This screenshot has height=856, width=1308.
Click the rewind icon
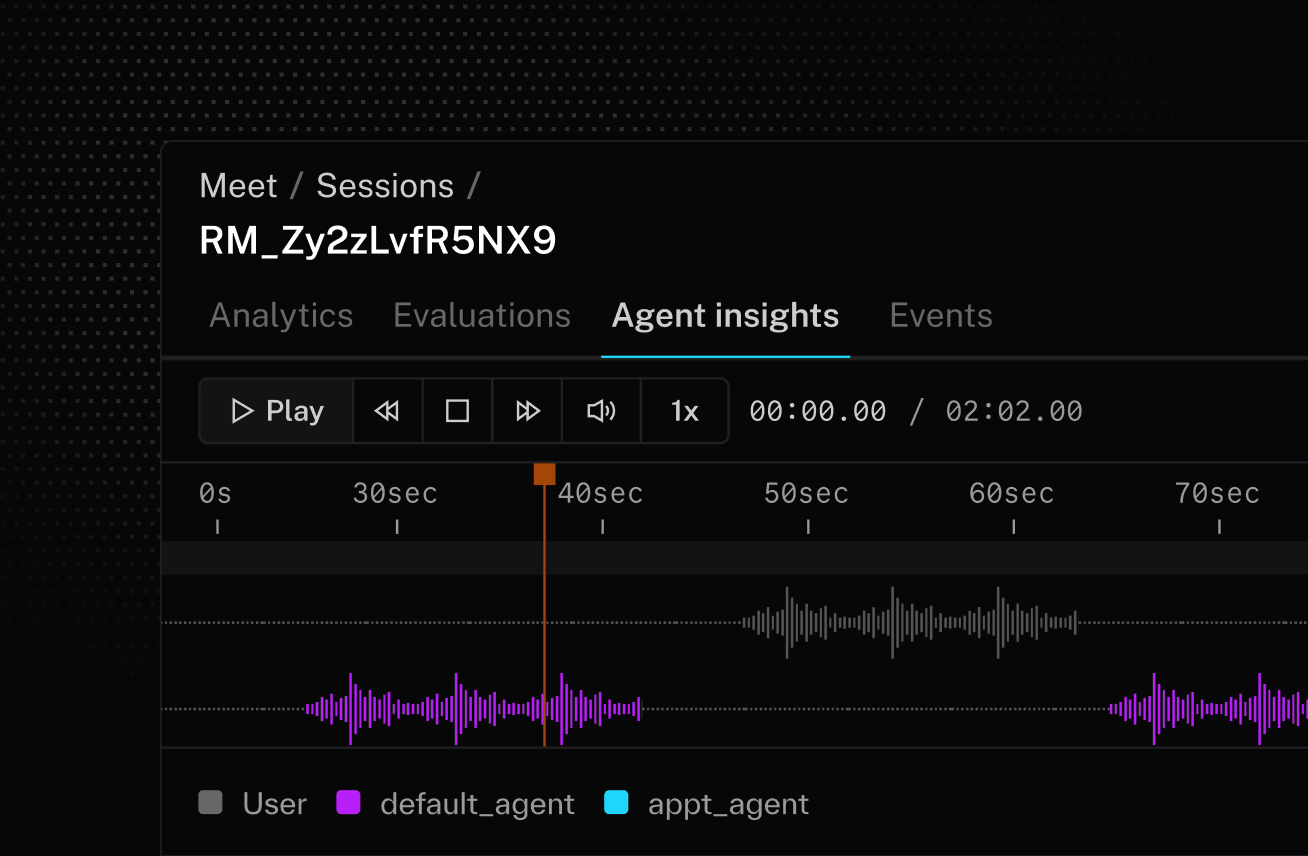click(388, 410)
